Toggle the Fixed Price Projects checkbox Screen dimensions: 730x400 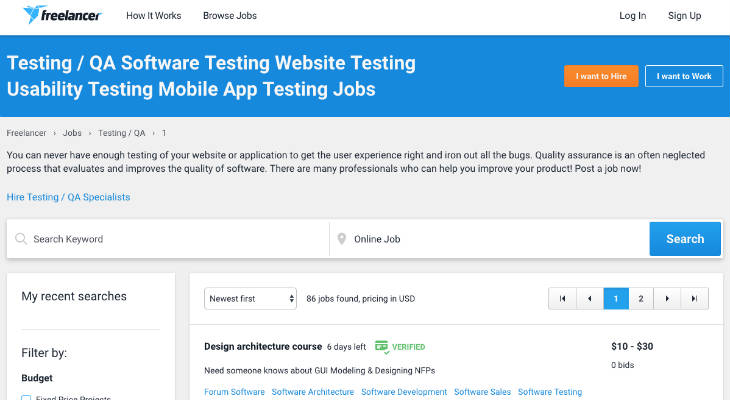click(x=26, y=398)
